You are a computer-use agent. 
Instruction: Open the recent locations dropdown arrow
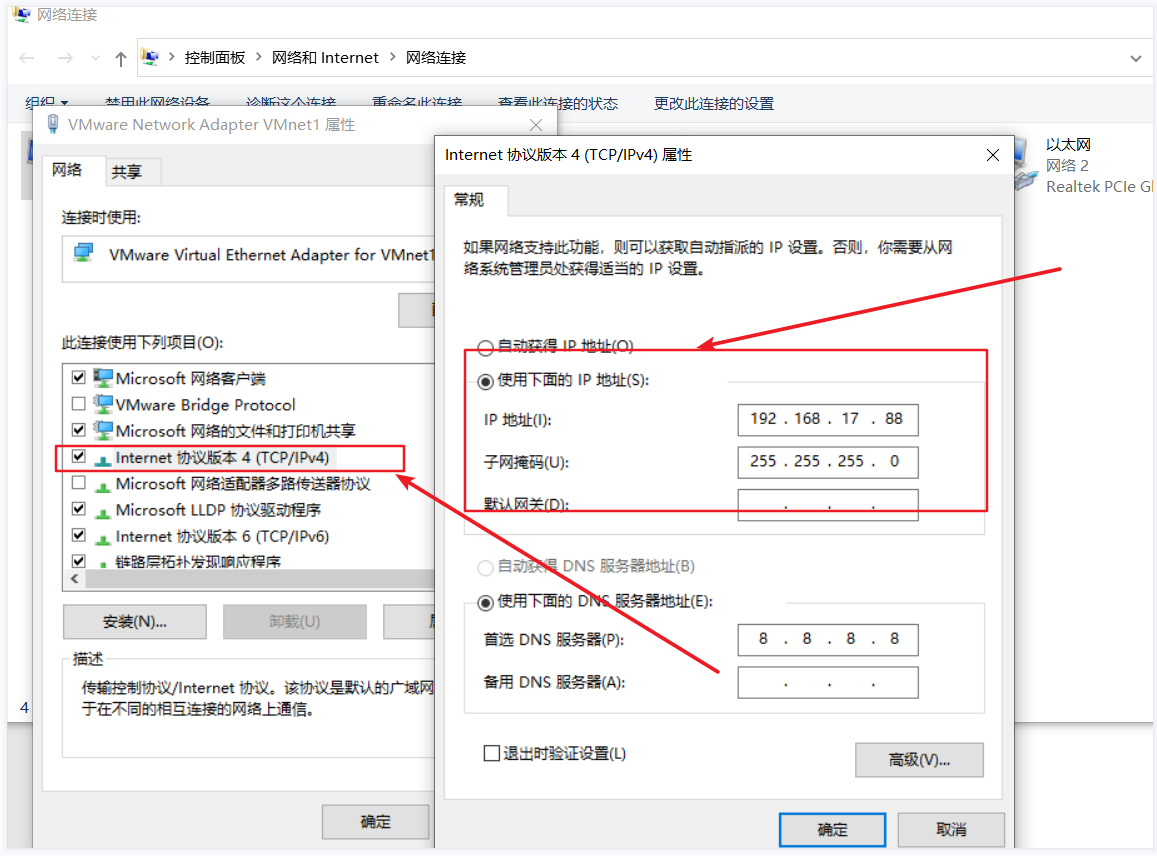95,58
